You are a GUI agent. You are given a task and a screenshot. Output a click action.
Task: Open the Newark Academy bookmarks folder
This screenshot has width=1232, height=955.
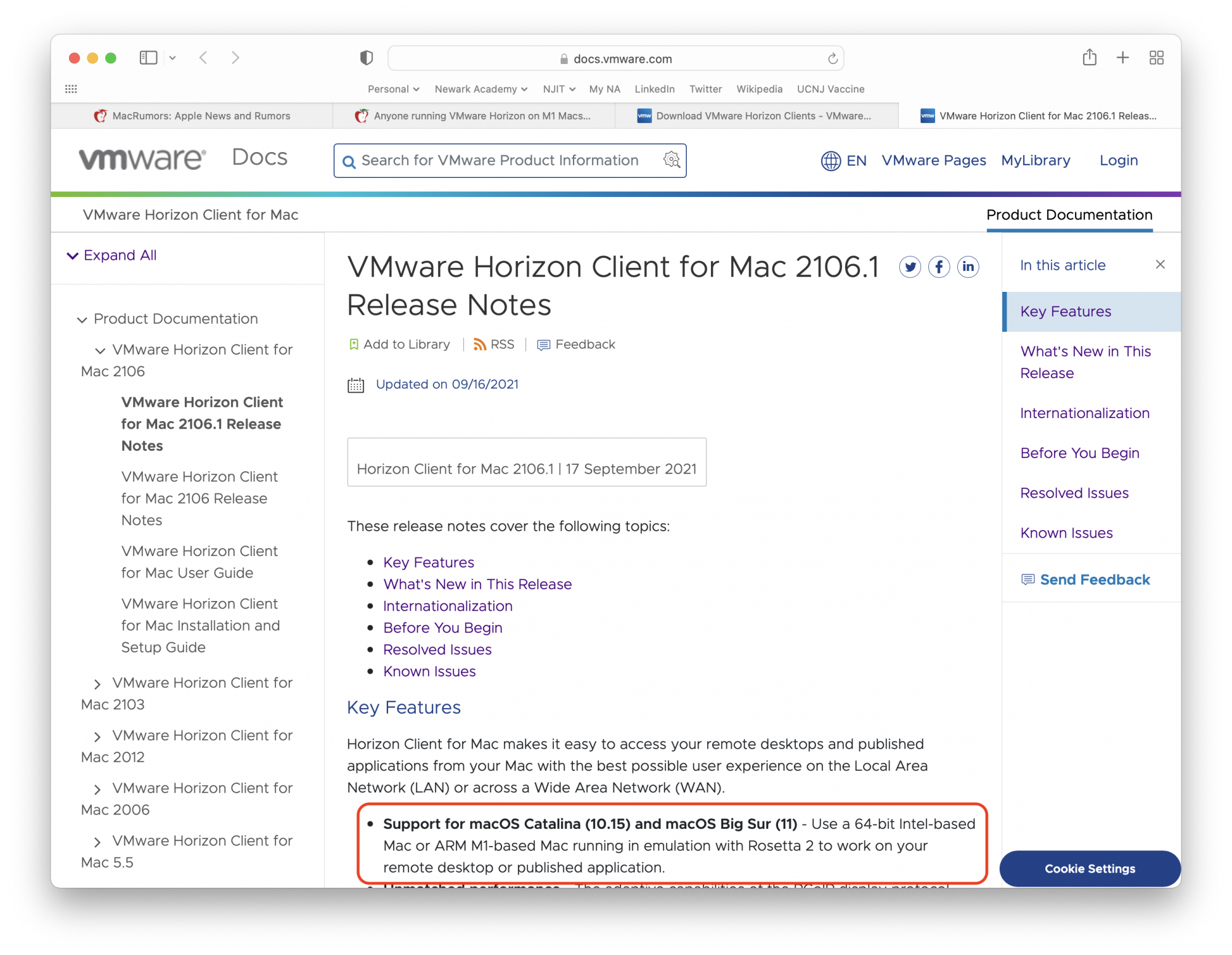[x=481, y=89]
